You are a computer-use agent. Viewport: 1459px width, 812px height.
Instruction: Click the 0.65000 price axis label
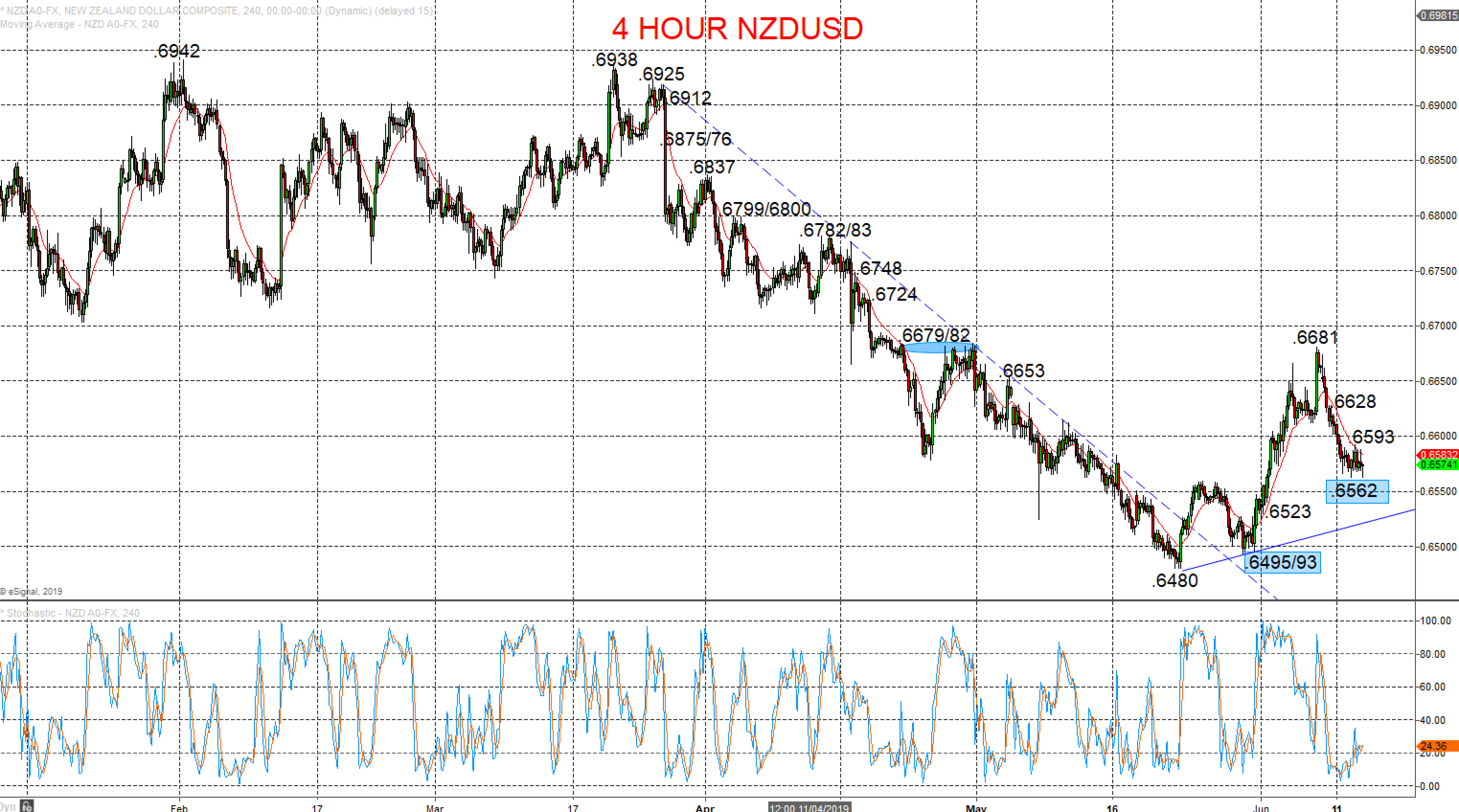[1437, 546]
